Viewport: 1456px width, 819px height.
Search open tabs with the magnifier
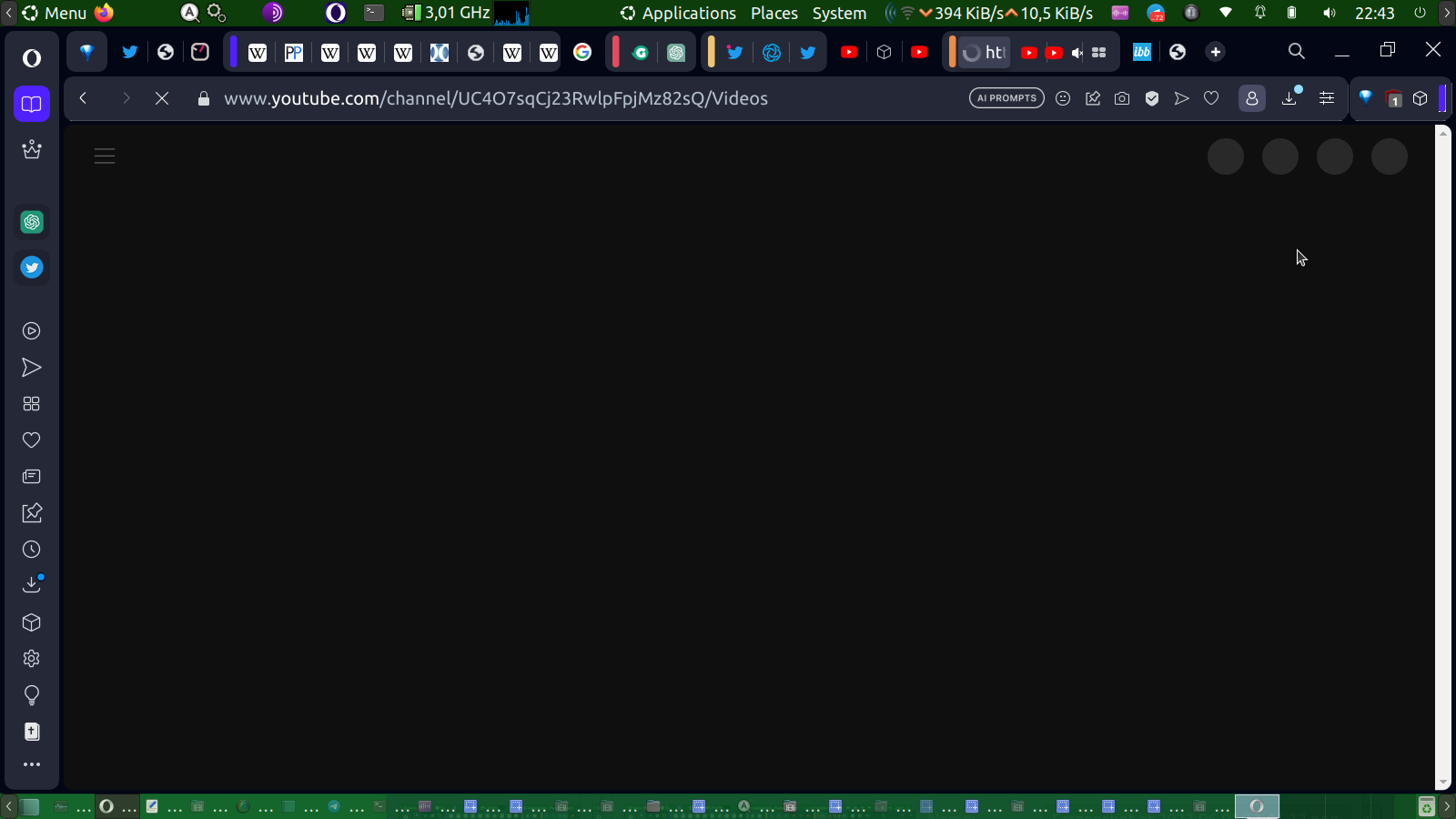pos(1297,52)
